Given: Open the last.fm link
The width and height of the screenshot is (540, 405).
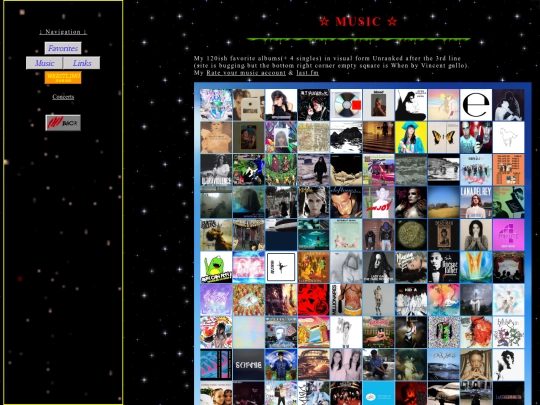Looking at the screenshot, I should pos(308,73).
